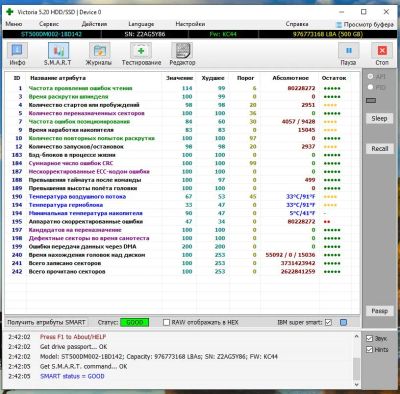Open the Настройки menu

pyautogui.click(x=190, y=24)
